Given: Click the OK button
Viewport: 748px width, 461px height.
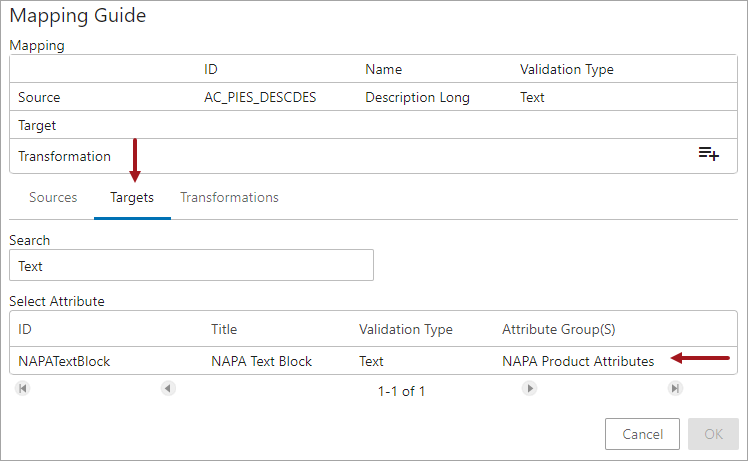Looking at the screenshot, I should pos(713,434).
